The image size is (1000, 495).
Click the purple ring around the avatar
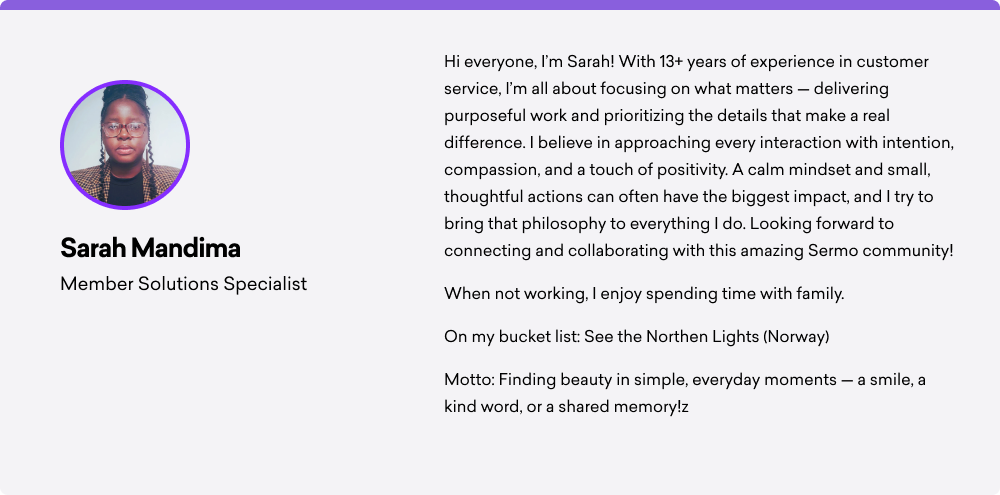point(125,82)
